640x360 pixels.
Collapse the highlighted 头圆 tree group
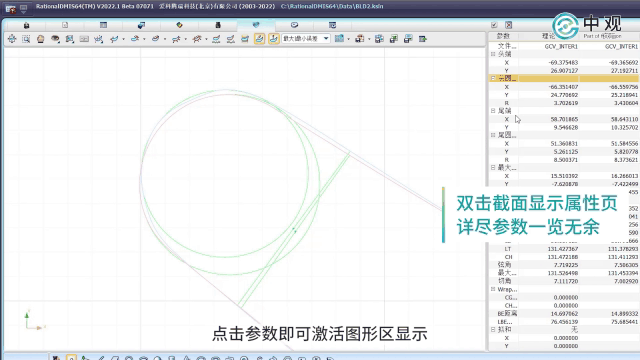click(x=493, y=78)
